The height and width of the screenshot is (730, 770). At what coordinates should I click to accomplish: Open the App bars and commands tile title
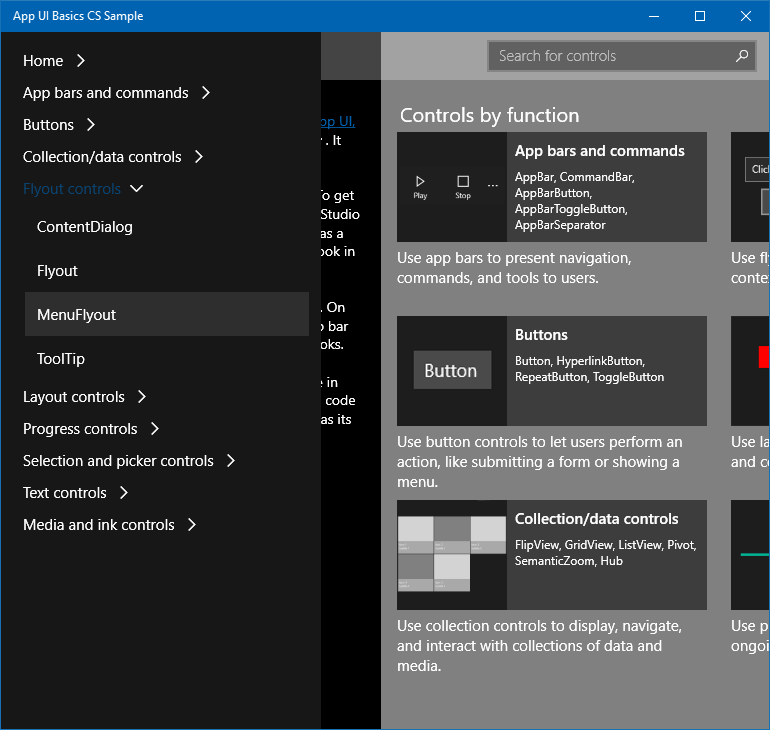click(x=599, y=151)
